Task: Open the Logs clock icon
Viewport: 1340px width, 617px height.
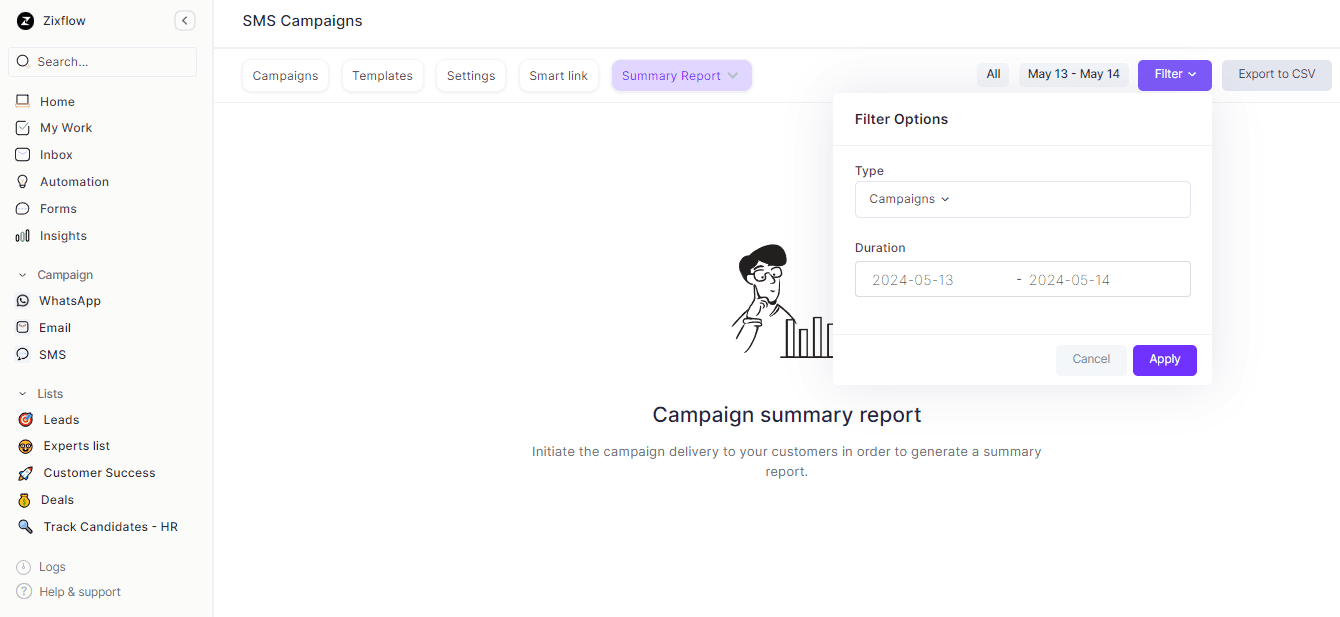Action: click(x=24, y=567)
